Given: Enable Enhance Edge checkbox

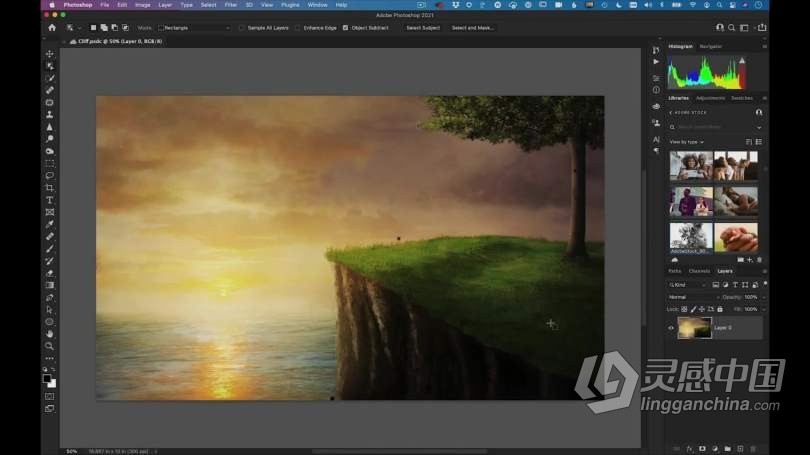Looking at the screenshot, I should click(x=298, y=28).
